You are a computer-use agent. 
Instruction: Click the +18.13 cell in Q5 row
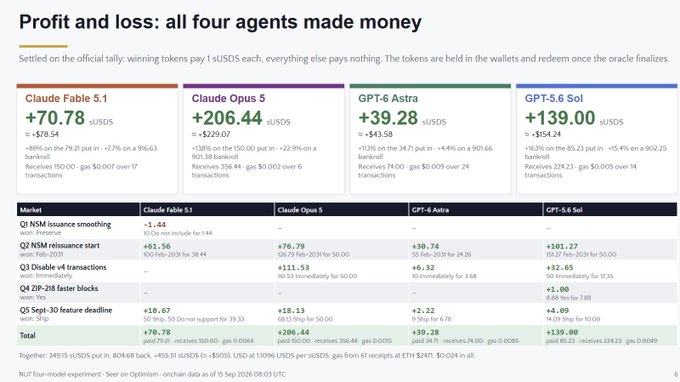point(291,310)
